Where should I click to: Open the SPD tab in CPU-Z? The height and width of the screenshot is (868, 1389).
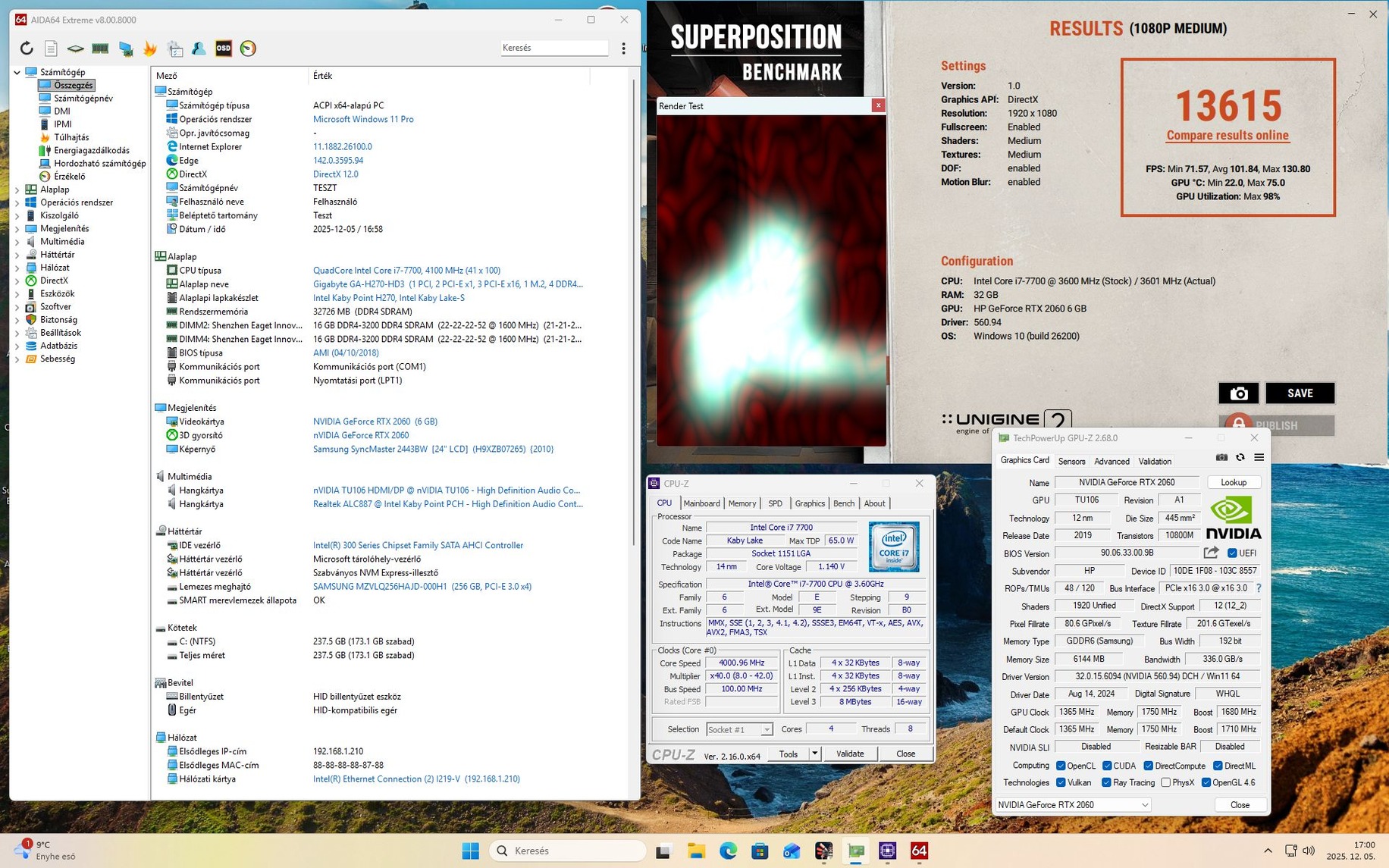775,503
